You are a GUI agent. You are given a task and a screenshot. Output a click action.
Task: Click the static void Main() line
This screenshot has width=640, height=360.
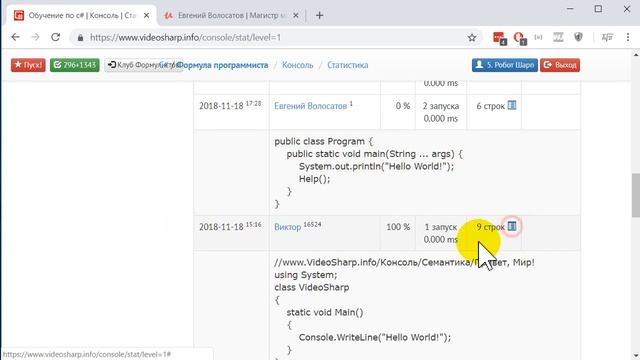[x=324, y=312]
